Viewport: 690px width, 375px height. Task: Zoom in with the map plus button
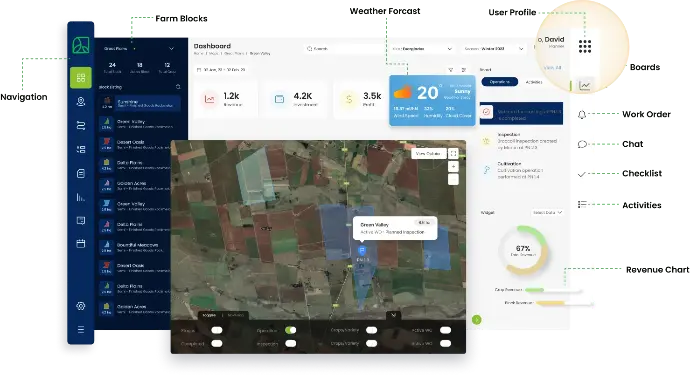pos(453,167)
